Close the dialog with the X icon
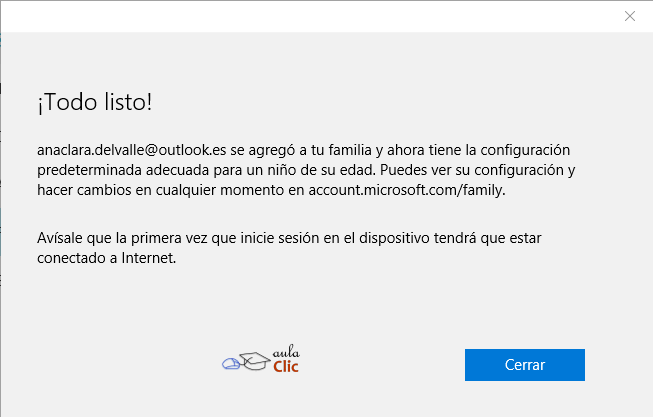 (x=629, y=16)
